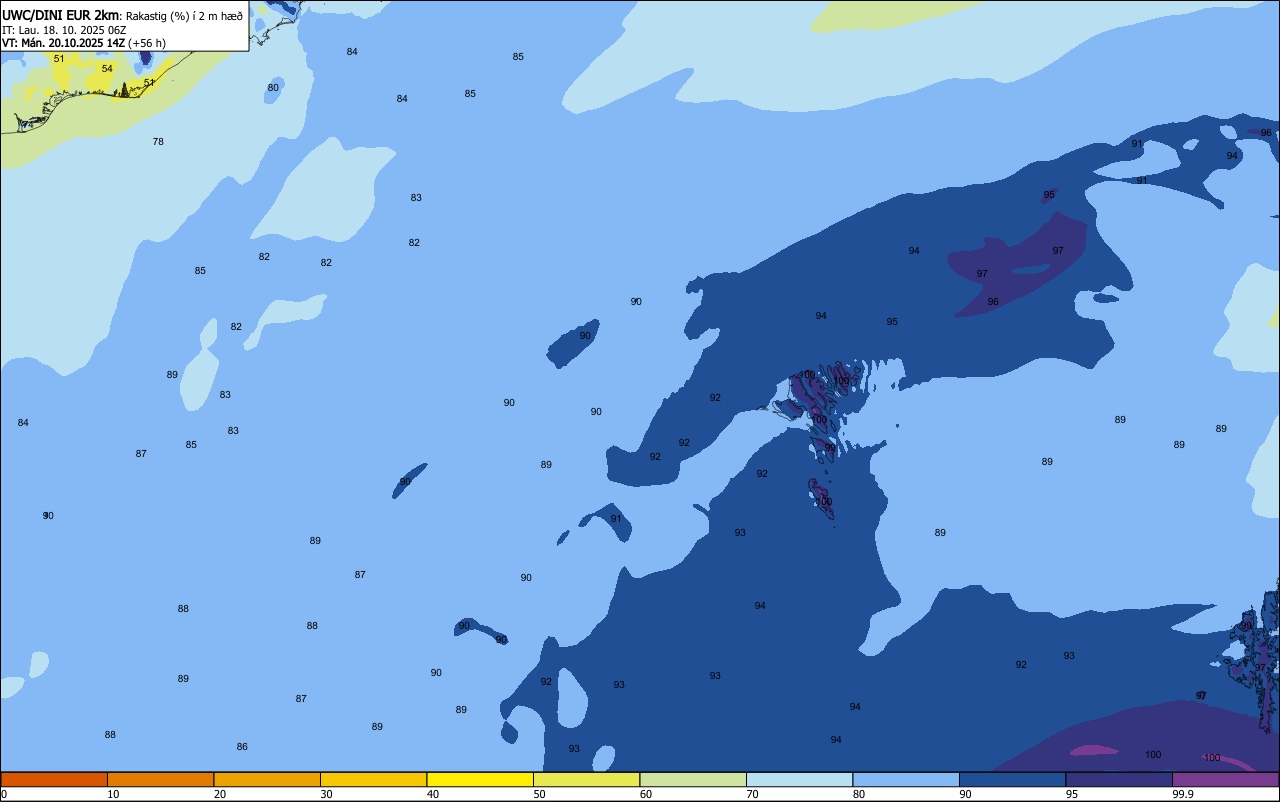Click the orange 10–20 legend swatch

(x=160, y=779)
